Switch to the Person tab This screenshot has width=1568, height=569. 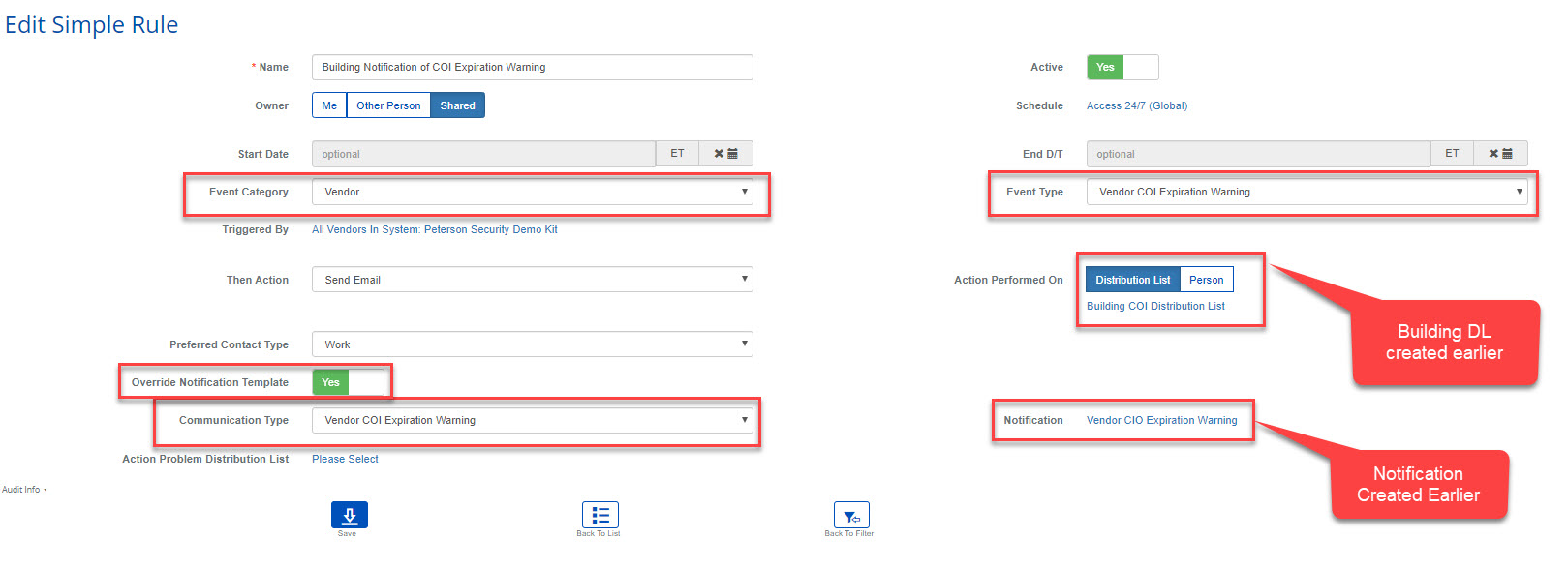point(1206,280)
